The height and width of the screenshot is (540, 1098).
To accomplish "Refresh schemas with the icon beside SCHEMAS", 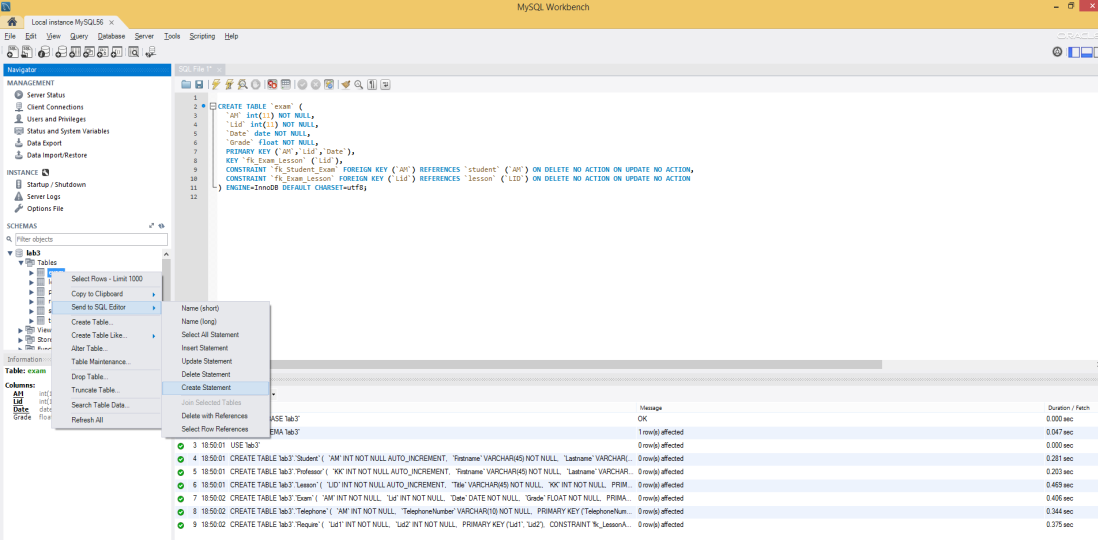I will click(161, 226).
